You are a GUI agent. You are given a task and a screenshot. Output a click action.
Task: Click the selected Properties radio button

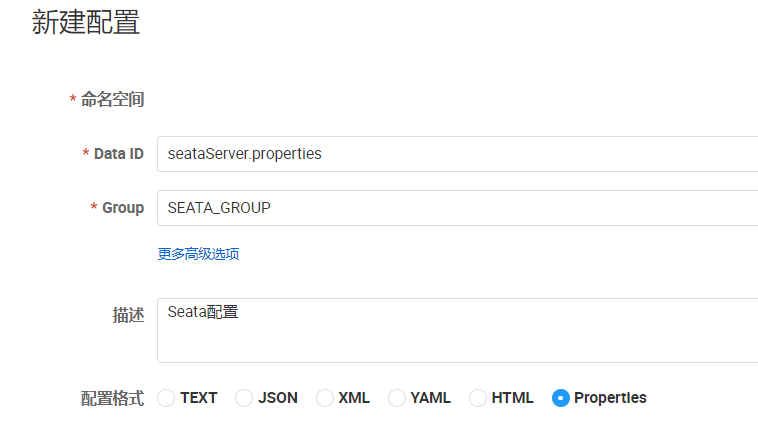[561, 398]
